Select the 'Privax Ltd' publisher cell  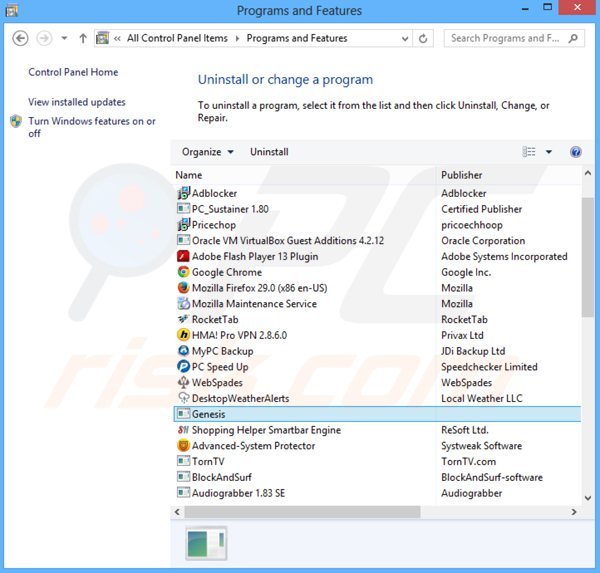point(462,335)
